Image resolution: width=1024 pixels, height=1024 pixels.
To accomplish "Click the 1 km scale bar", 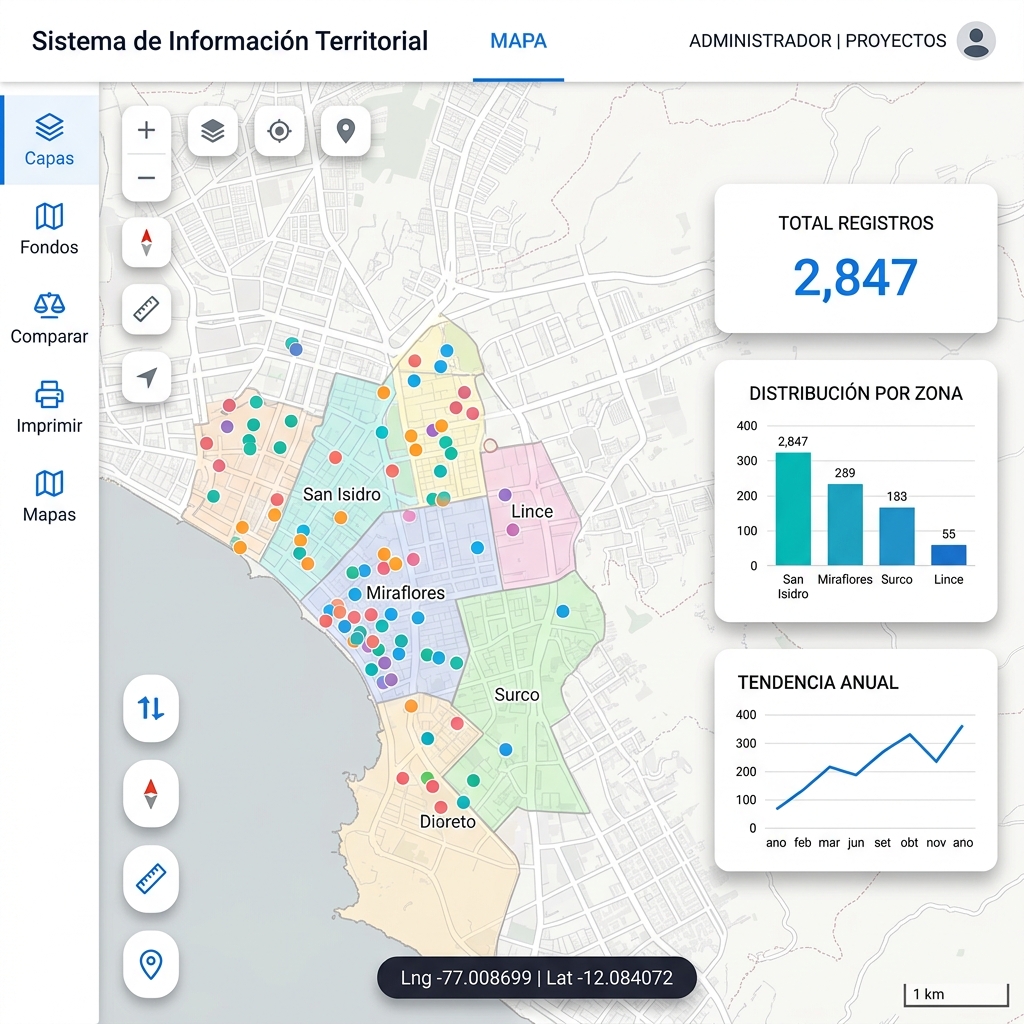I will (956, 995).
